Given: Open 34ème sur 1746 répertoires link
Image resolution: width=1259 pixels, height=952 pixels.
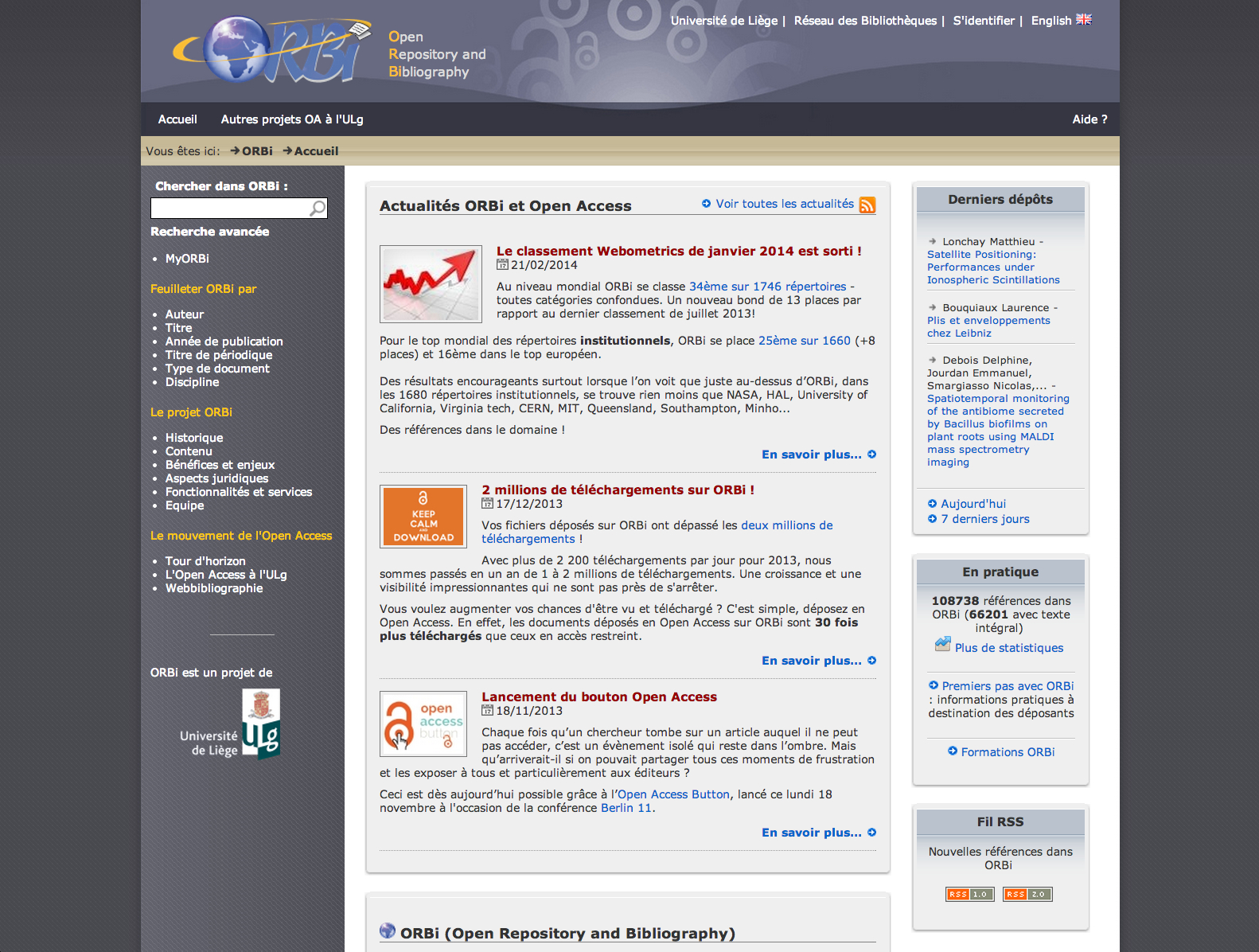Looking at the screenshot, I should tap(767, 287).
